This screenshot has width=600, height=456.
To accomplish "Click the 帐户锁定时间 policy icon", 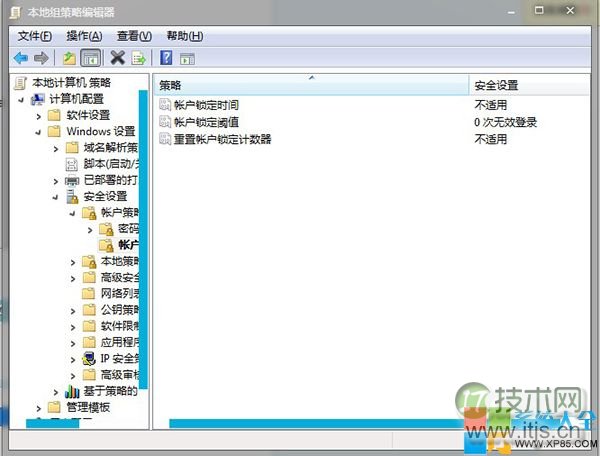I will 165,104.
